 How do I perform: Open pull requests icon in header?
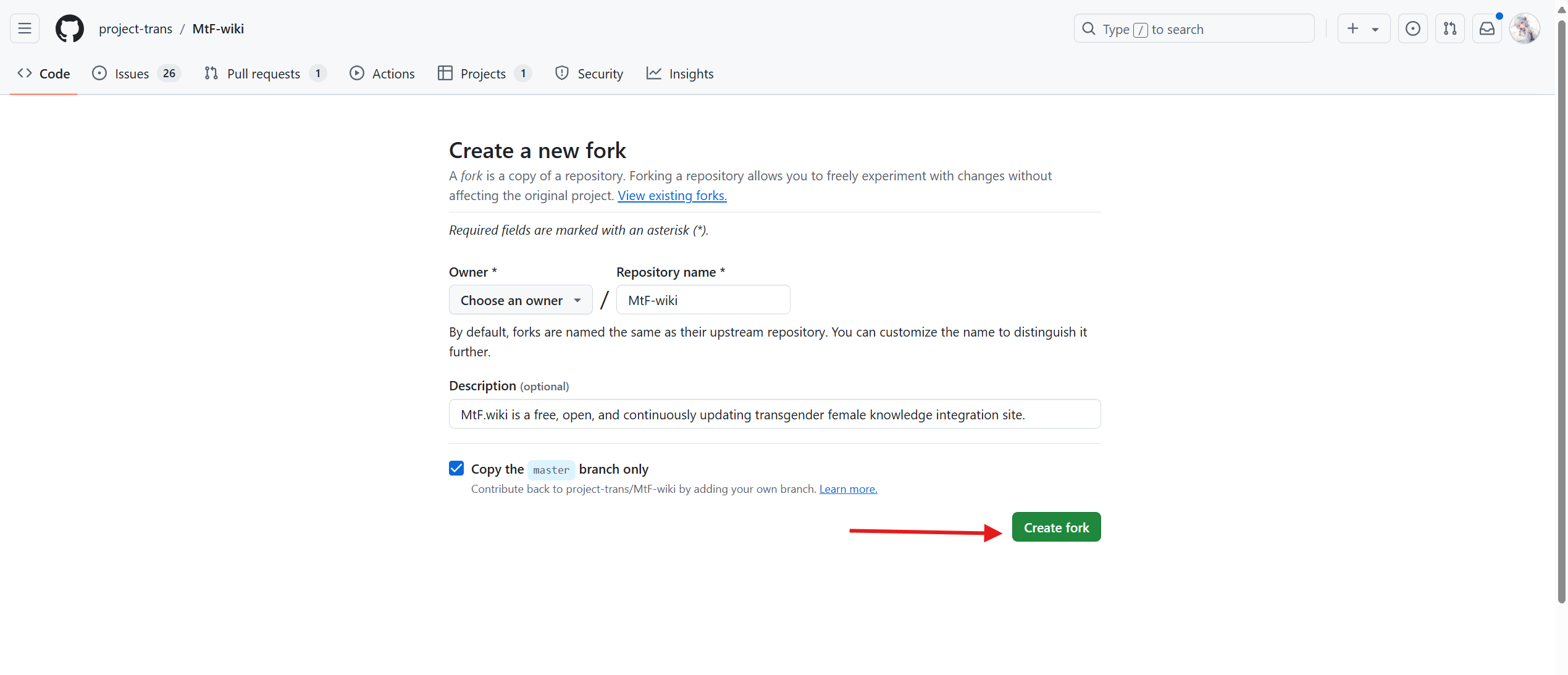1449,28
